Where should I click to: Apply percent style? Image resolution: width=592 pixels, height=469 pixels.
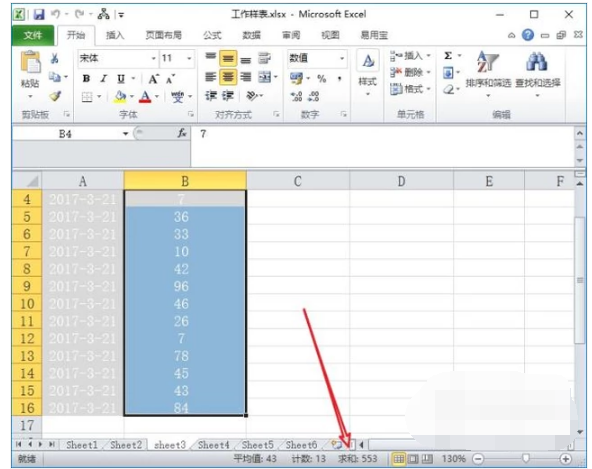pos(322,79)
